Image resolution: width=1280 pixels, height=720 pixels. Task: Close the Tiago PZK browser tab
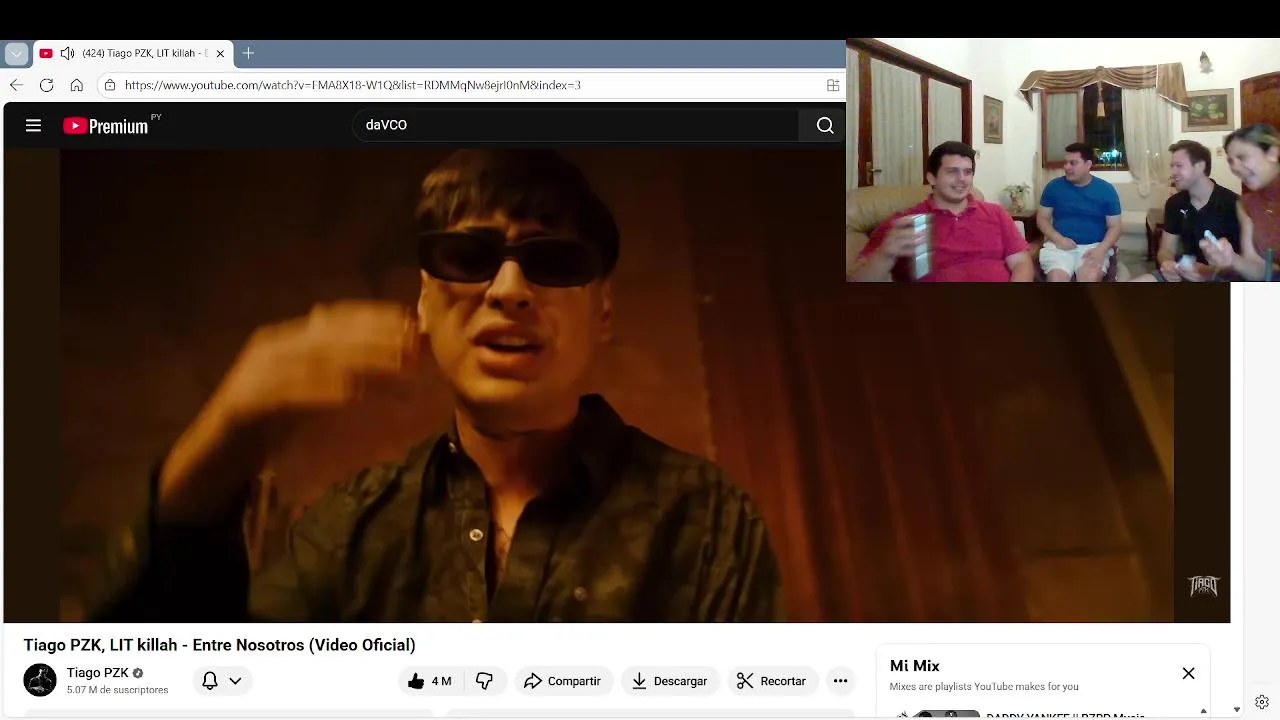220,53
